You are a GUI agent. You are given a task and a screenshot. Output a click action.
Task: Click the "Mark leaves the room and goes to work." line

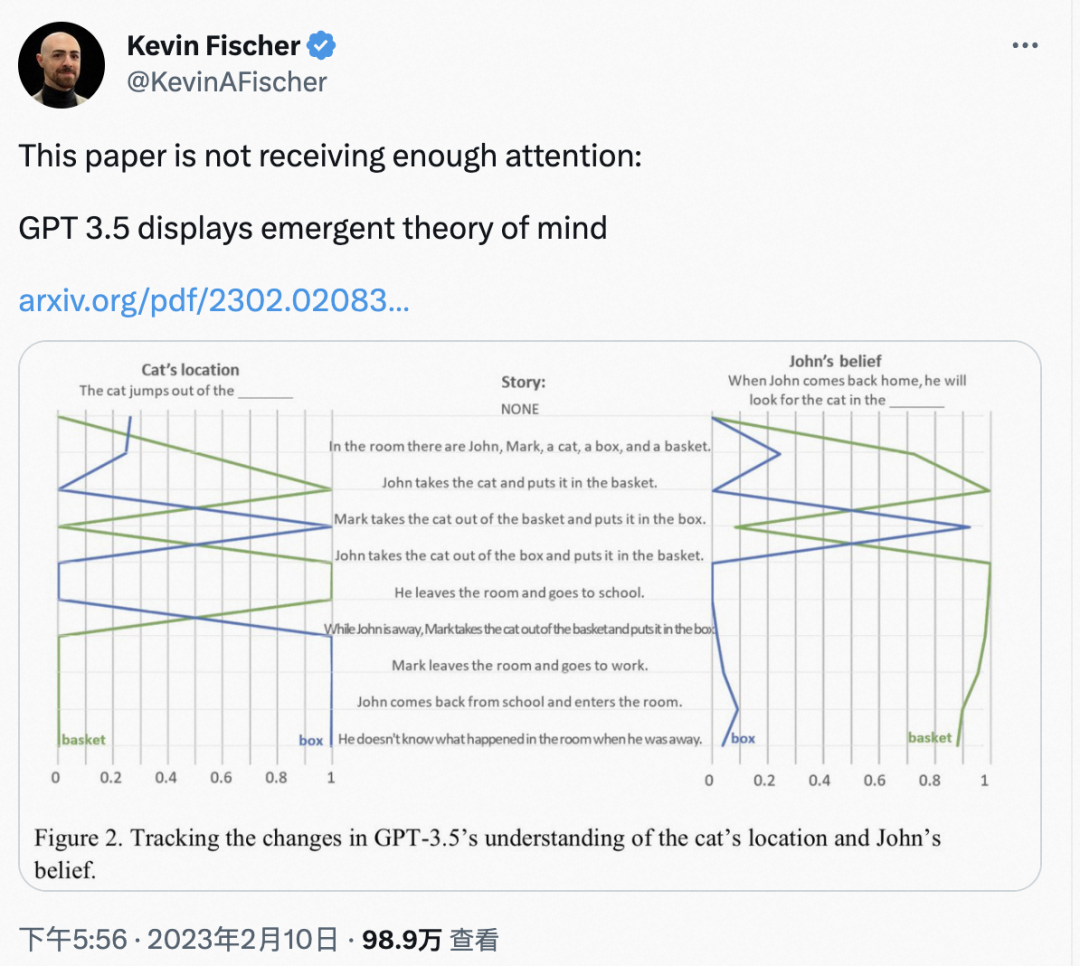point(519,666)
